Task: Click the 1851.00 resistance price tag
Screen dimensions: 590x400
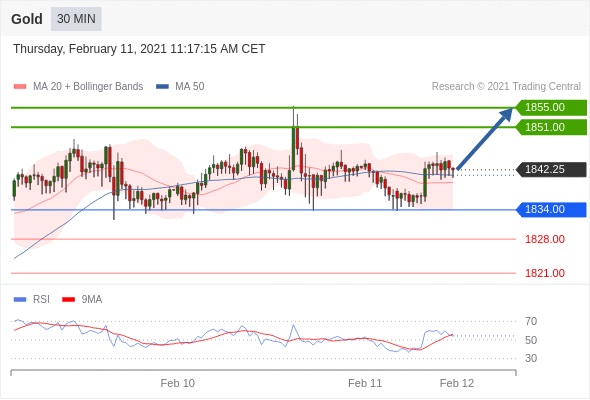Action: 551,127
